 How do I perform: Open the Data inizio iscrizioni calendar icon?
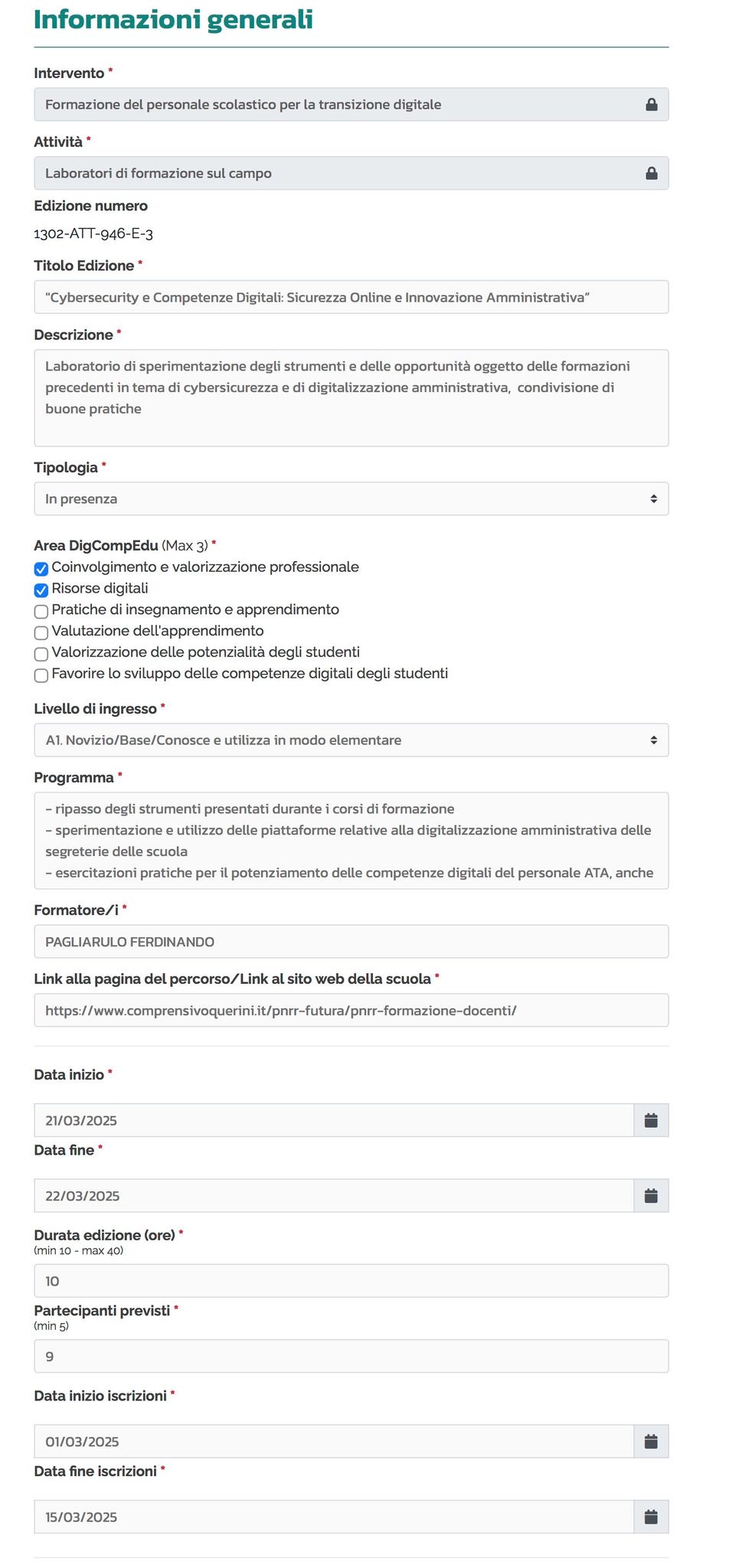pyautogui.click(x=651, y=1441)
